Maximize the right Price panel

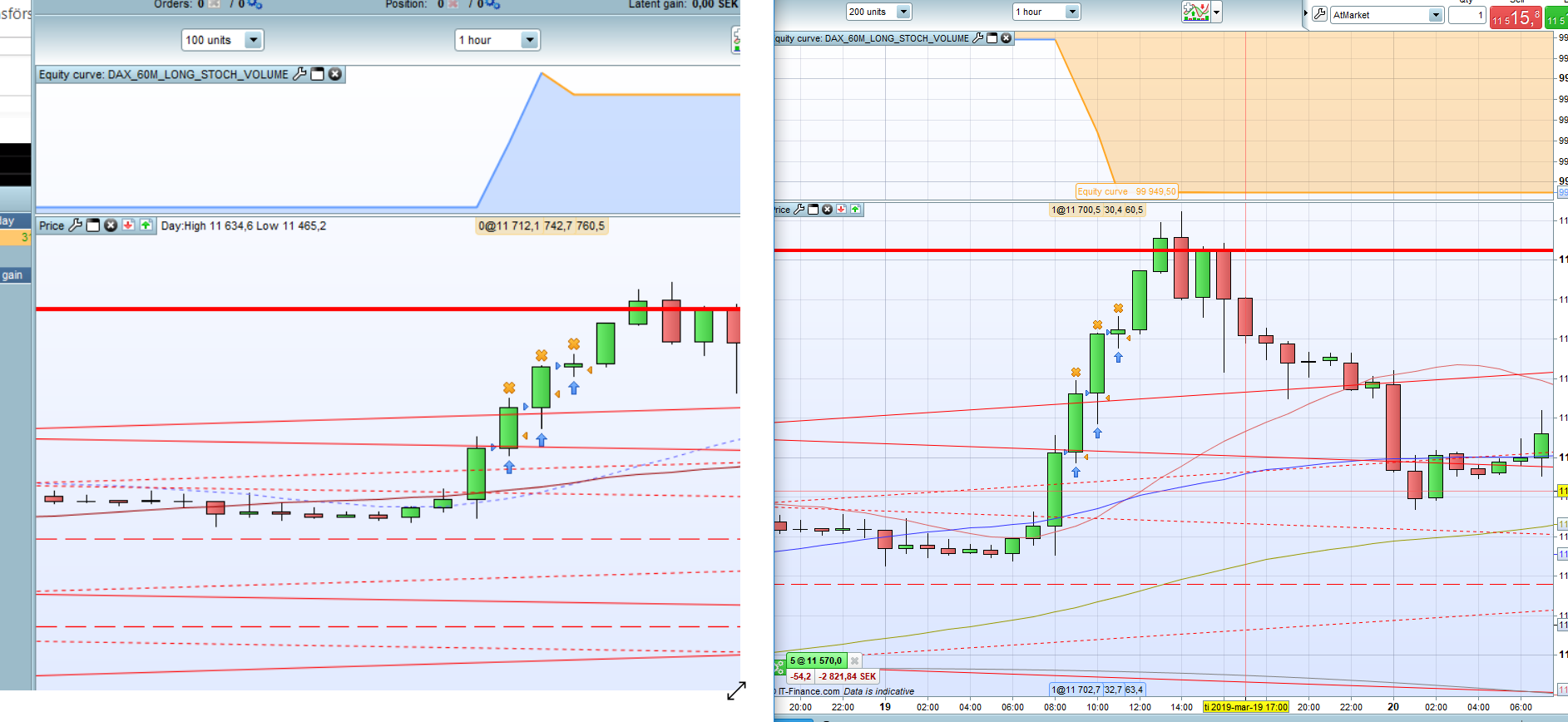[x=814, y=210]
